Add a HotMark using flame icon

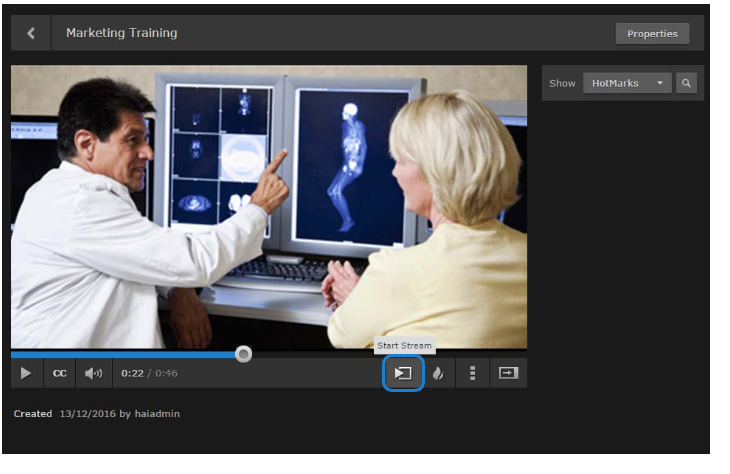click(x=438, y=373)
